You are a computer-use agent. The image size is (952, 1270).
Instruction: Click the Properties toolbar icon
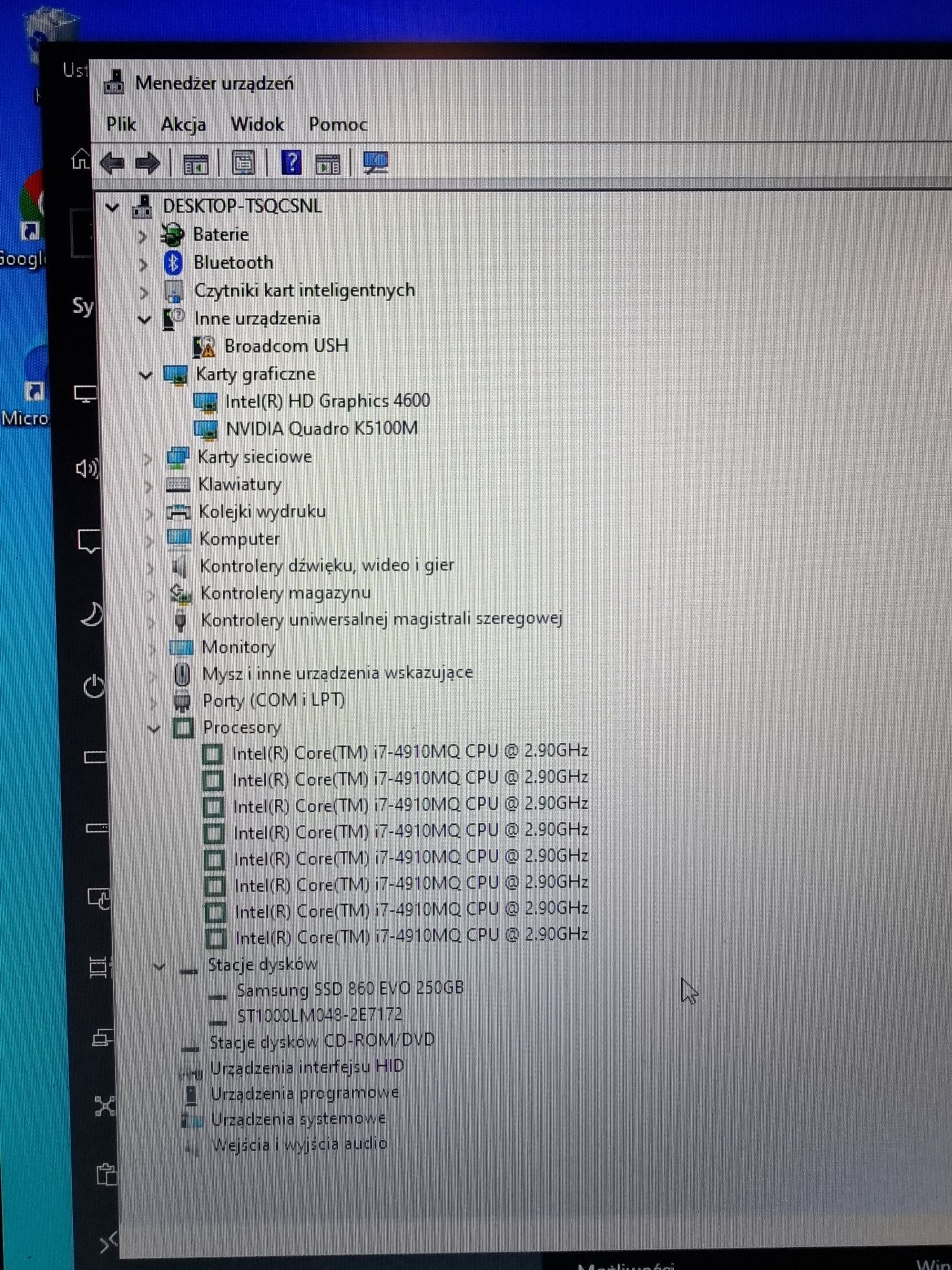coord(243,164)
